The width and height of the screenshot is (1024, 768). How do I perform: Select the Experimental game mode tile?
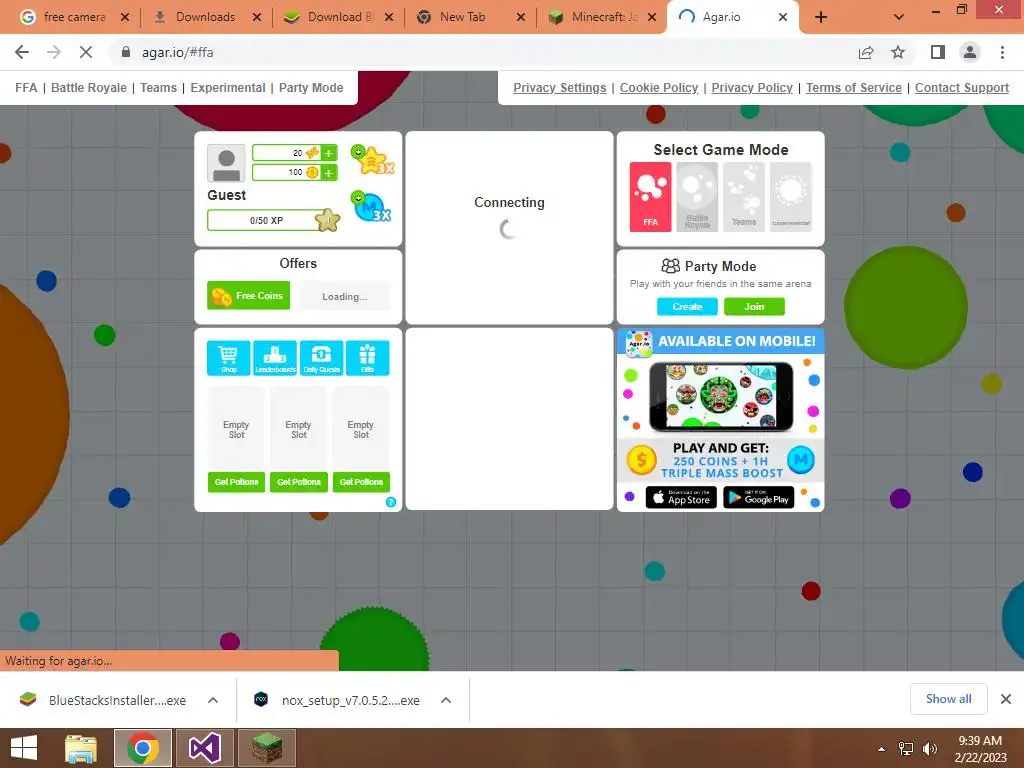coord(791,197)
